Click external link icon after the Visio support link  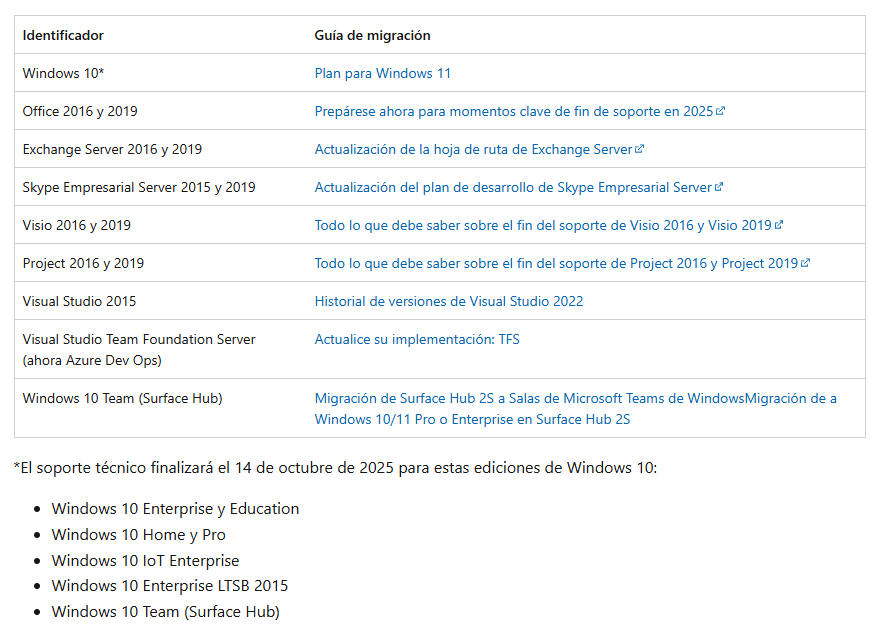779,225
